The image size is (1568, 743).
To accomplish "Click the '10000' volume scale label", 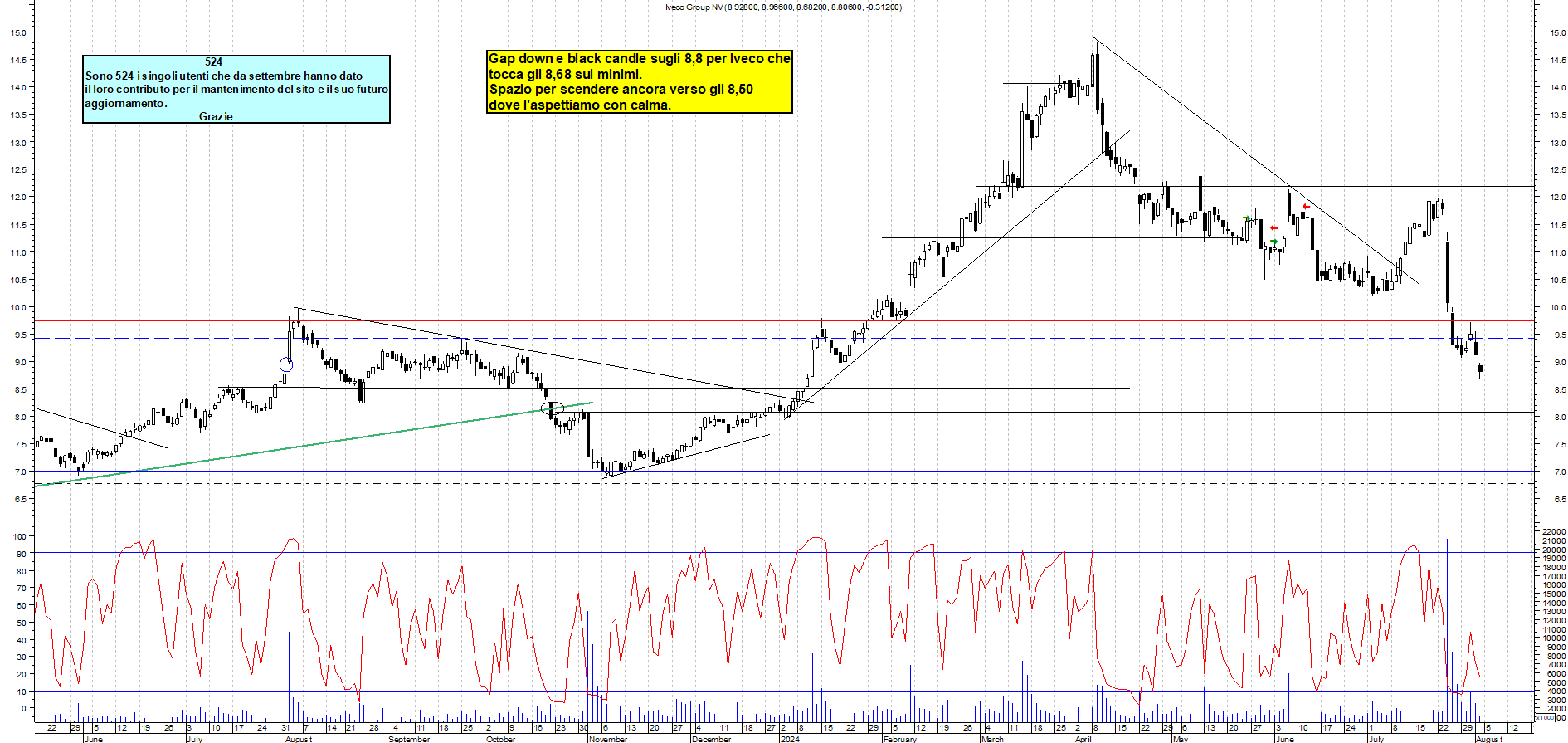I will (x=1553, y=638).
